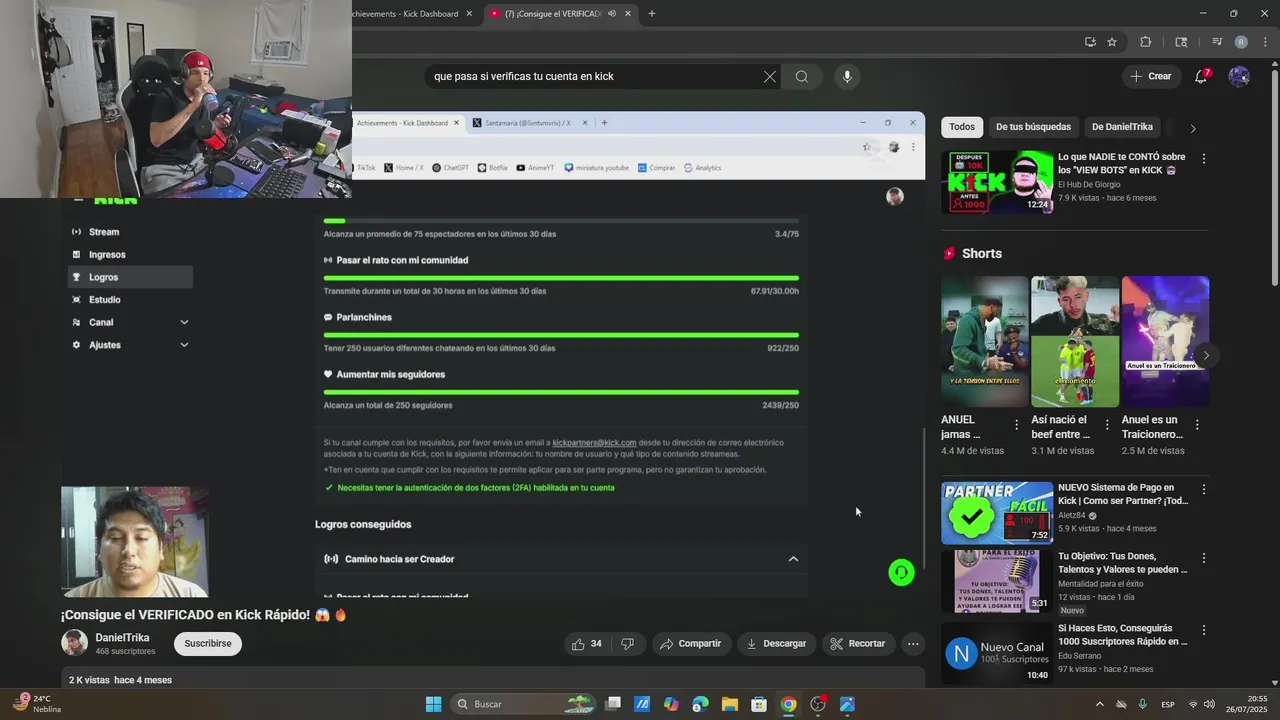This screenshot has height=720, width=1280.
Task: Open DanielTrika channel name link
Action: coord(122,638)
